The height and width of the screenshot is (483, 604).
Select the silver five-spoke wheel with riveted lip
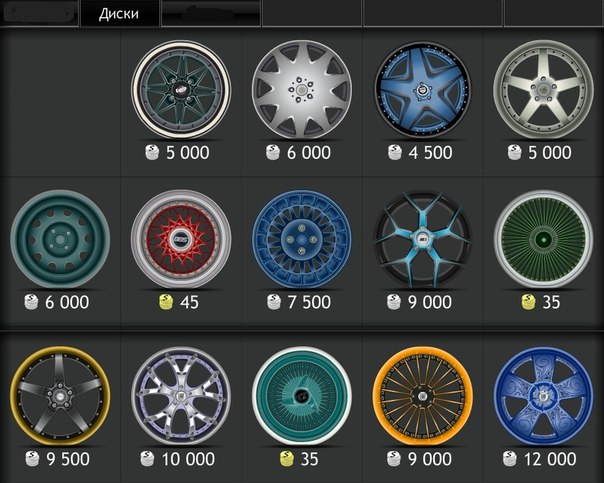[543, 90]
